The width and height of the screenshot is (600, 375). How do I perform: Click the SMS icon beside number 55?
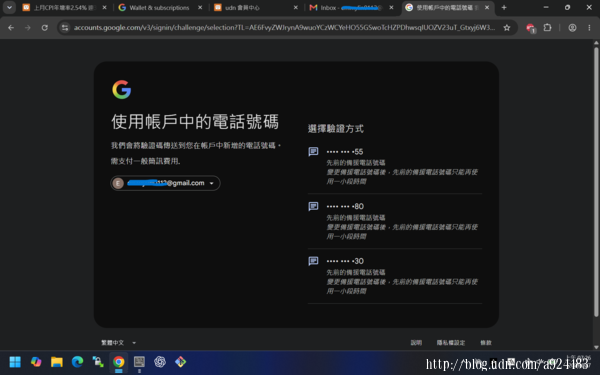(x=313, y=152)
